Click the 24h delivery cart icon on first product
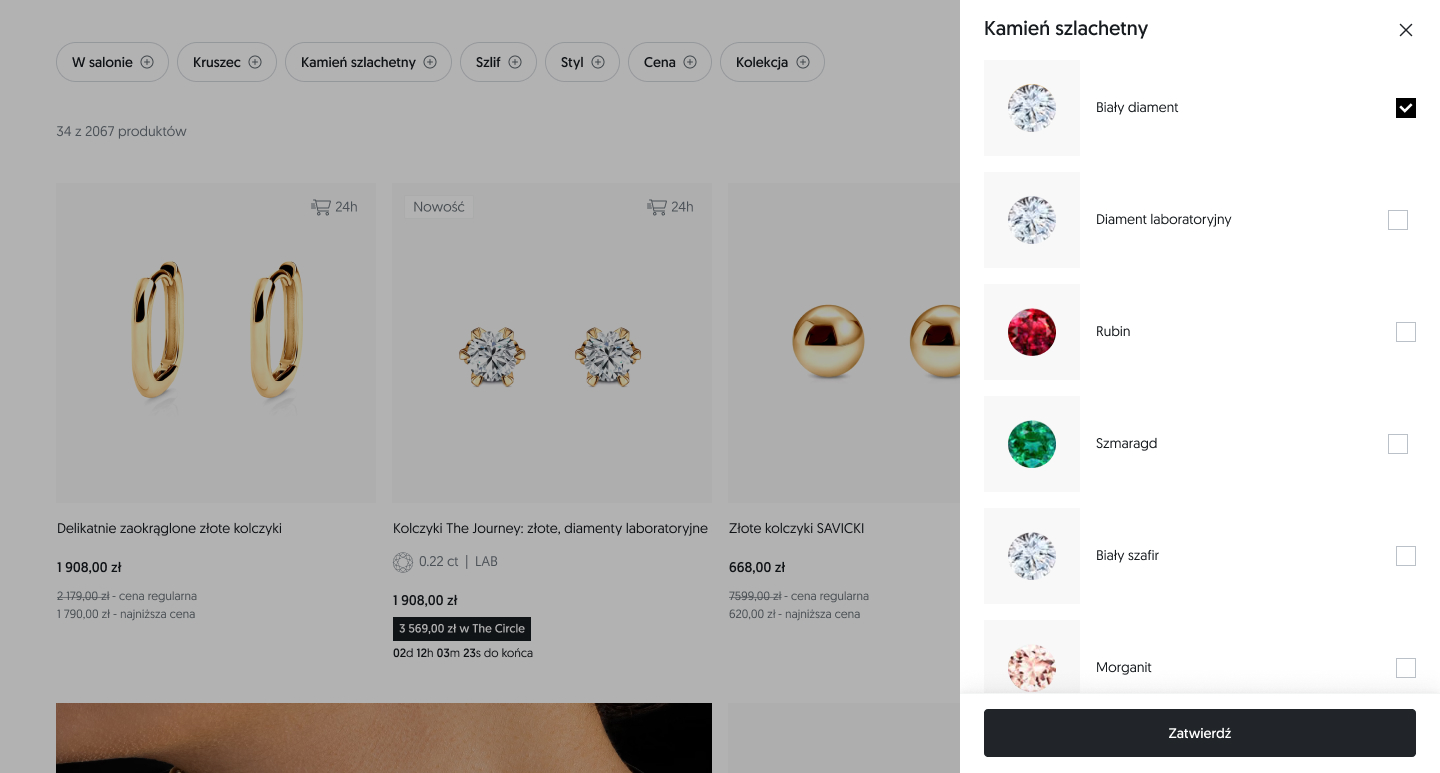The width and height of the screenshot is (1440, 773). [321, 207]
